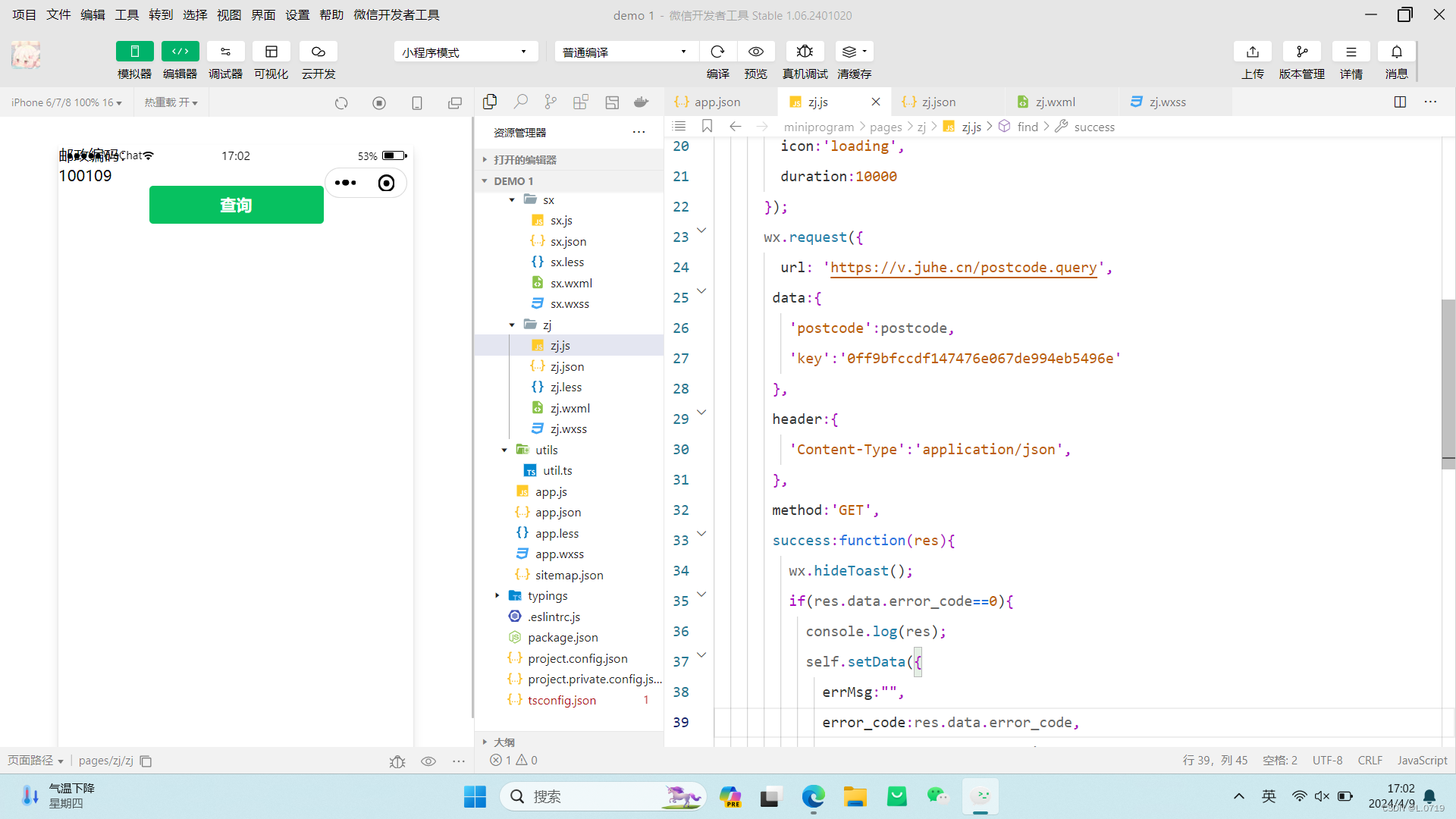This screenshot has height=819, width=1456.
Task: Toggle the Debugger panel button
Action: click(x=225, y=52)
